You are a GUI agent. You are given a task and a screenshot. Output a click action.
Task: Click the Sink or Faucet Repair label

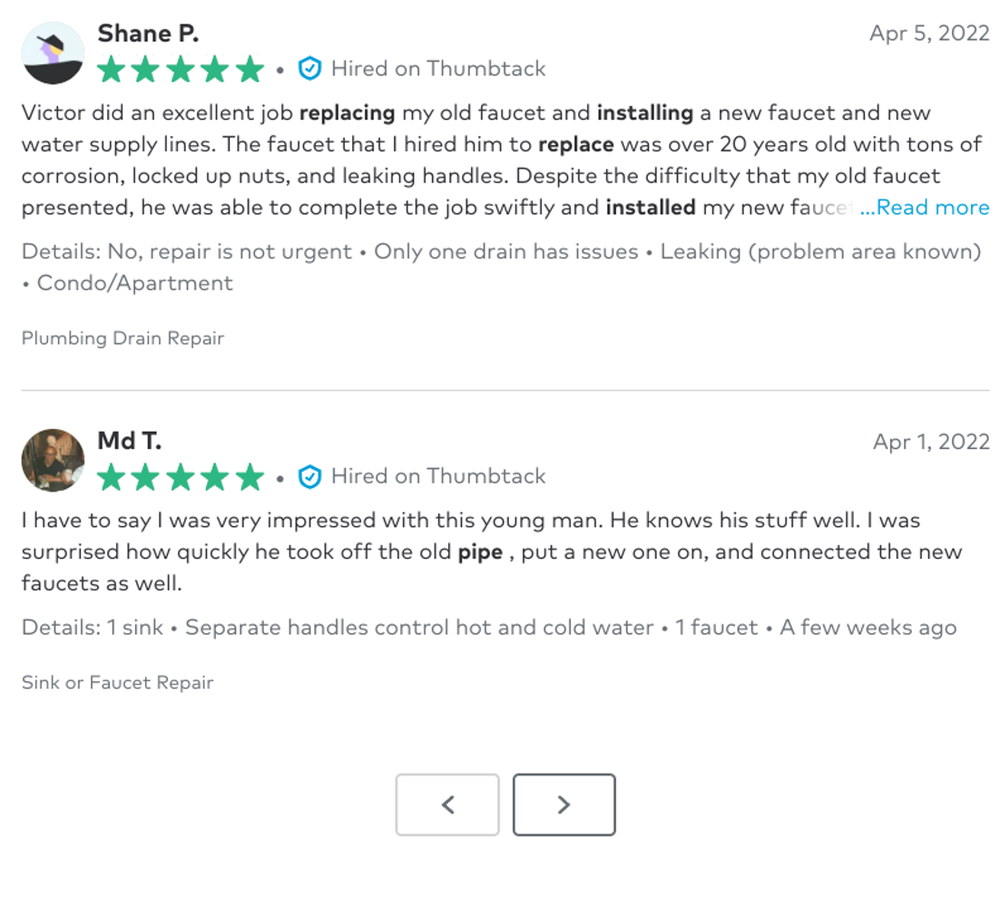pyautogui.click(x=118, y=683)
